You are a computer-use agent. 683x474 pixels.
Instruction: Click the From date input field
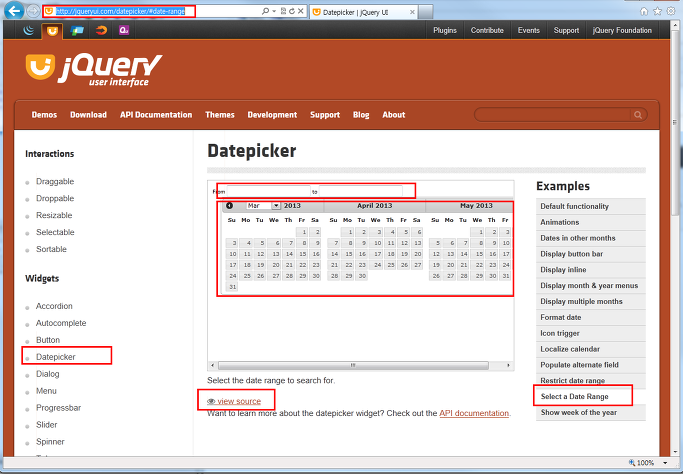click(268, 191)
